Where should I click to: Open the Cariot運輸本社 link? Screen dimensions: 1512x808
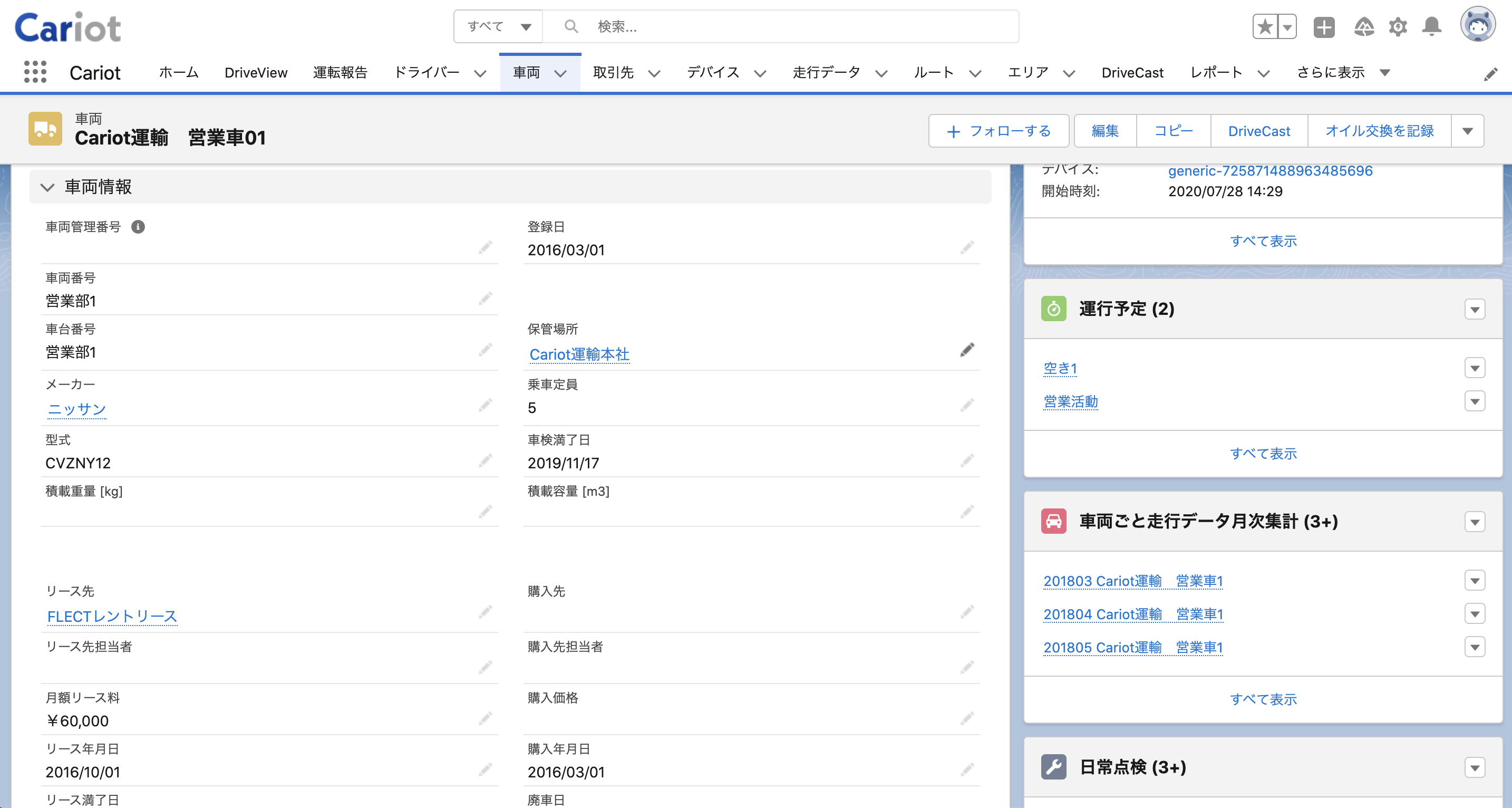click(x=579, y=354)
